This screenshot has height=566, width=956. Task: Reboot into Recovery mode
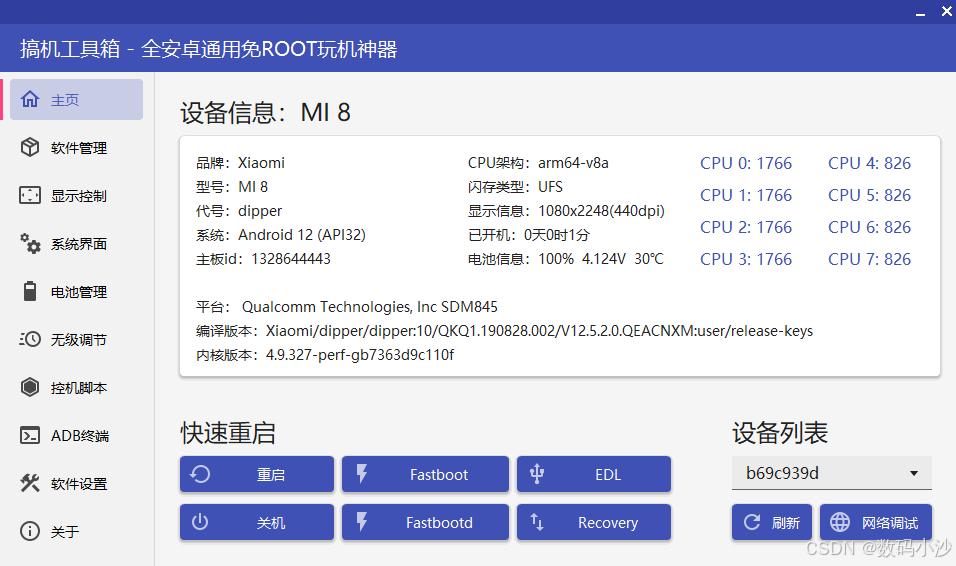click(594, 522)
